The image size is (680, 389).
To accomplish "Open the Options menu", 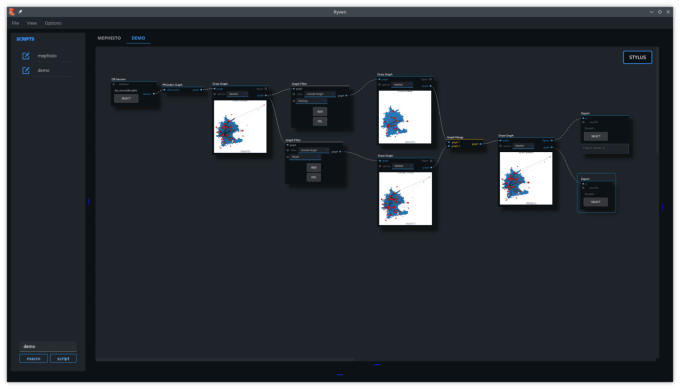I will click(53, 23).
